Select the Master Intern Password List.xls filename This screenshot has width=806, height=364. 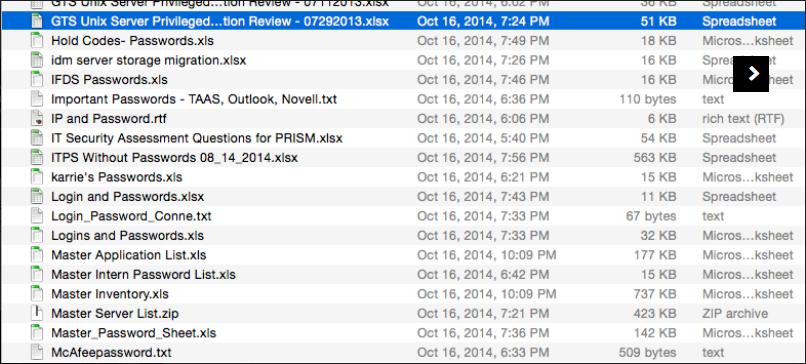coord(143,275)
